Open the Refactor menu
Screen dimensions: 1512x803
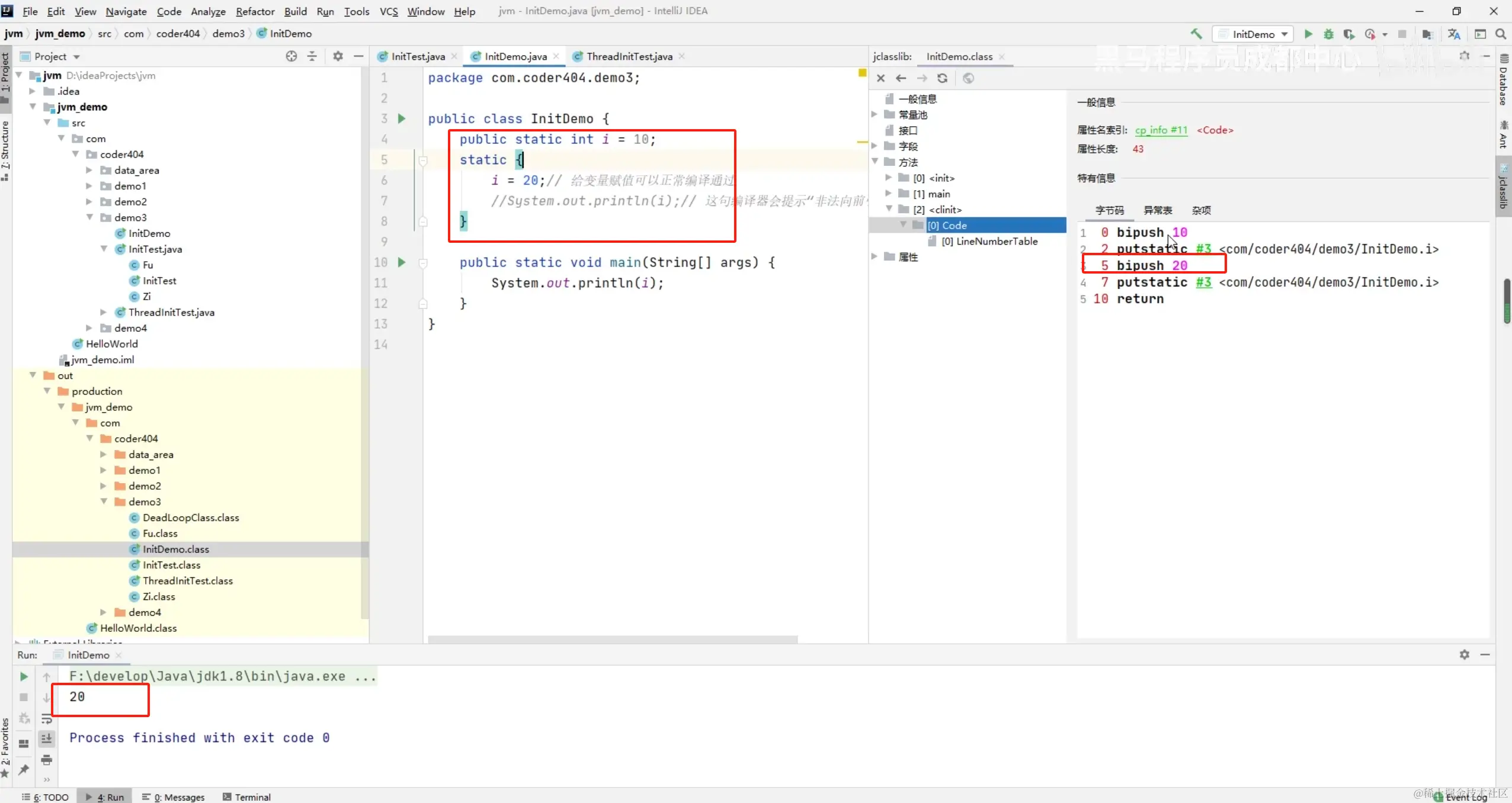[255, 11]
